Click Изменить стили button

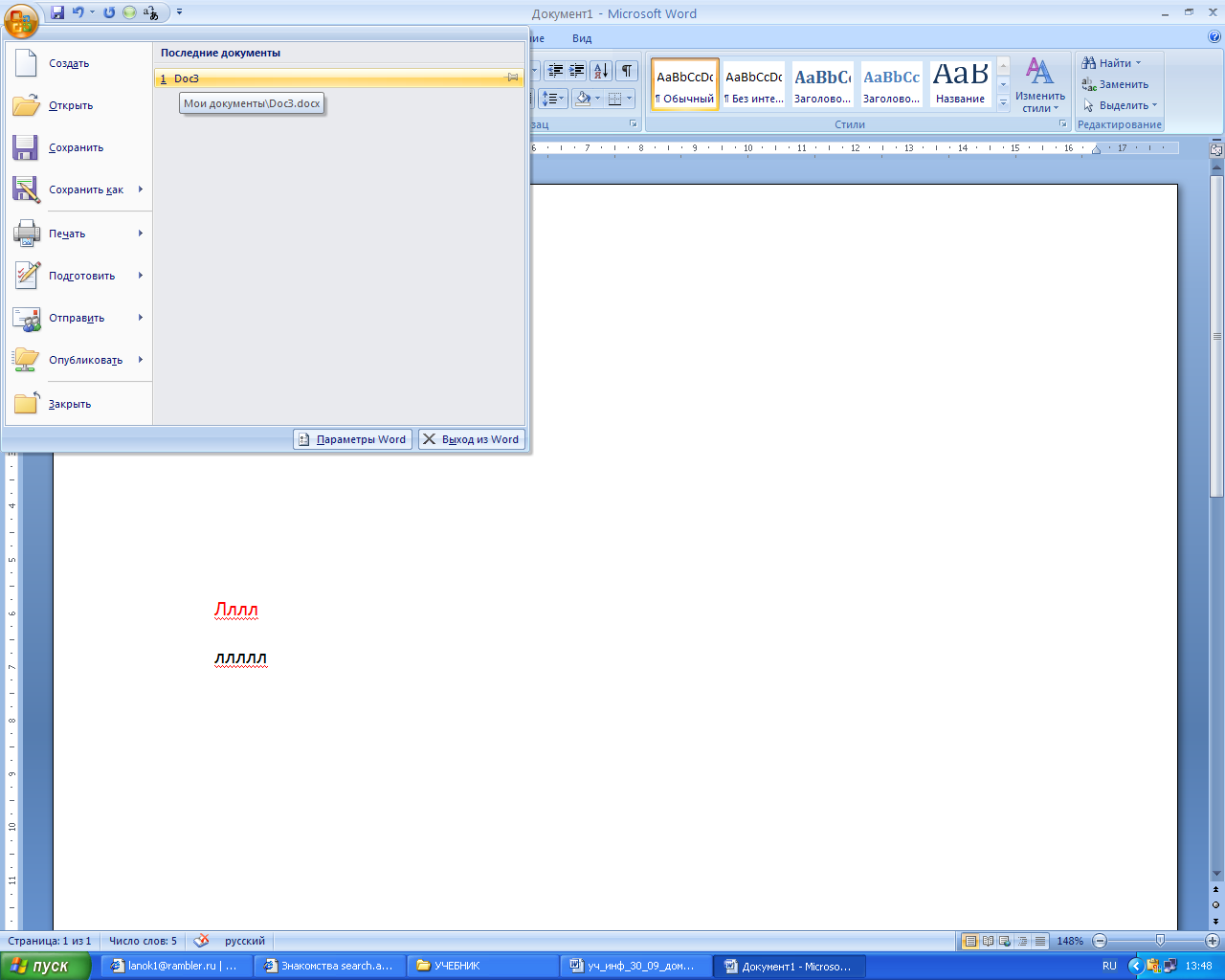click(x=1040, y=84)
